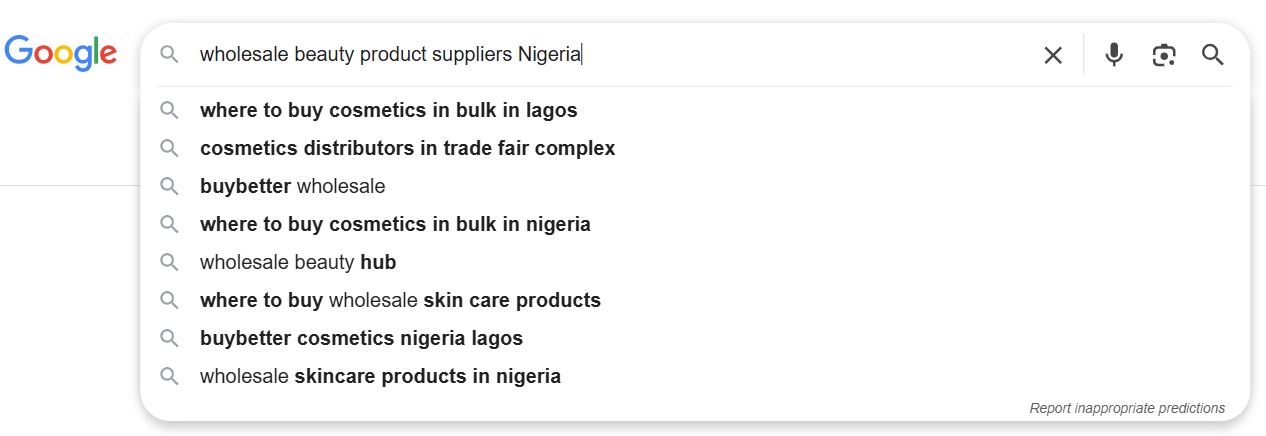Choose the "buybetter wholesale" suggestion
This screenshot has height=436, width=1266.
click(x=292, y=186)
